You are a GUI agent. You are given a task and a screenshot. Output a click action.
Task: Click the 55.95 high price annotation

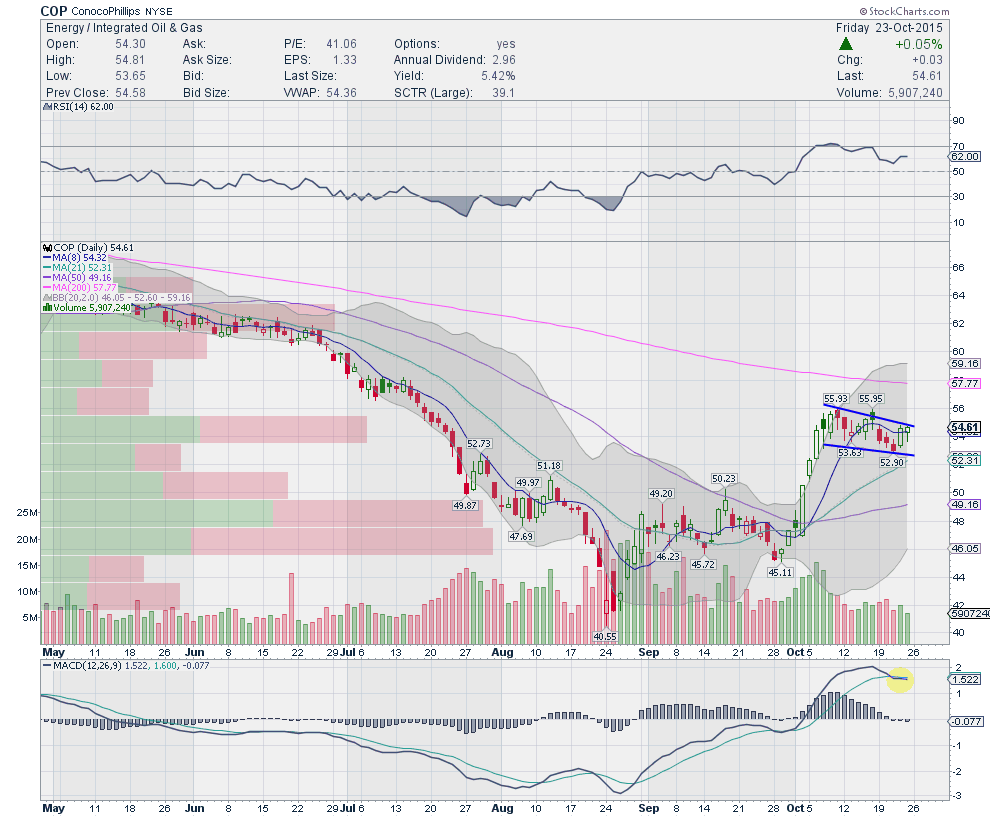click(x=871, y=398)
